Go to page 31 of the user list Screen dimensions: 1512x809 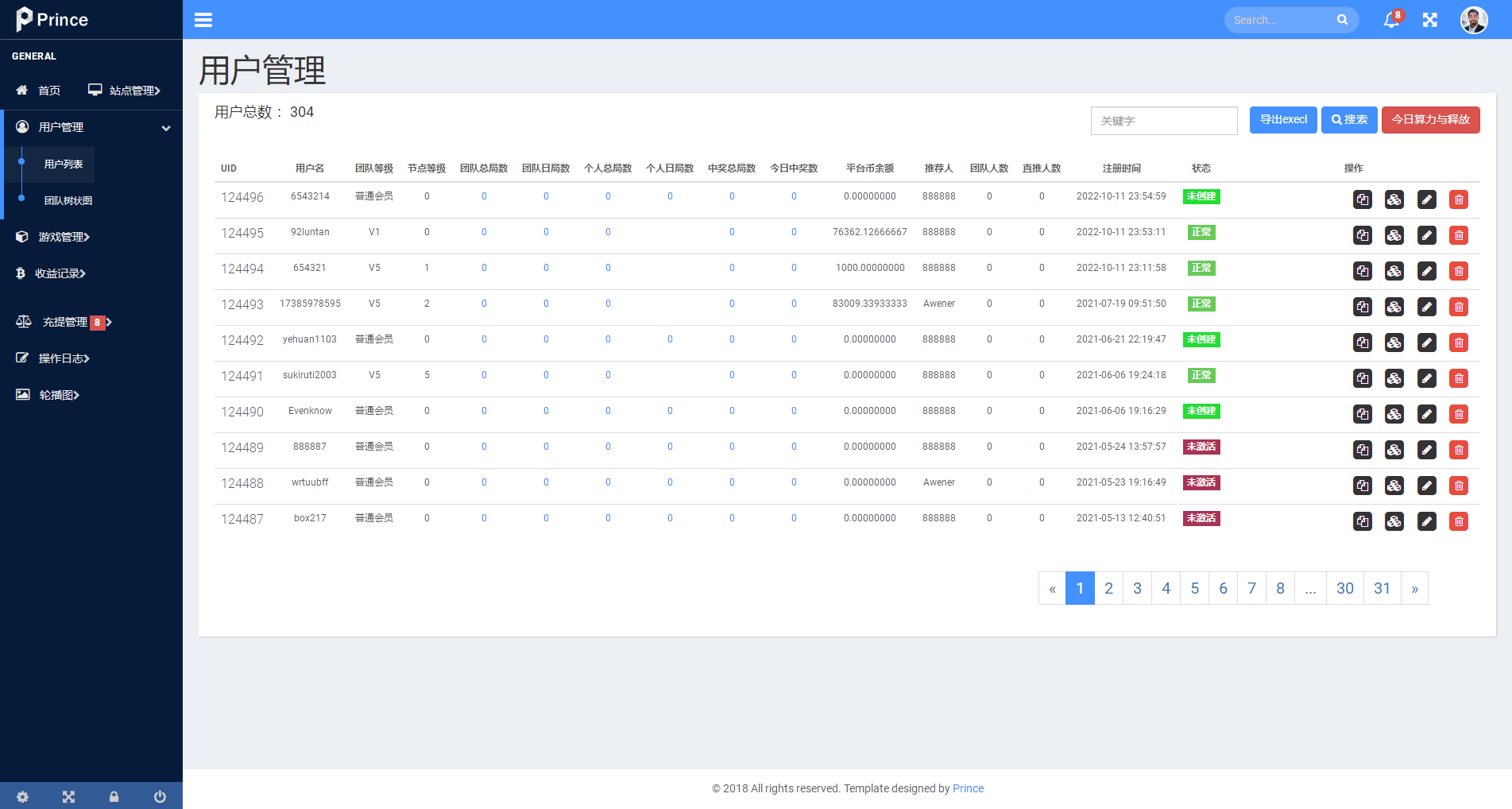(1382, 588)
